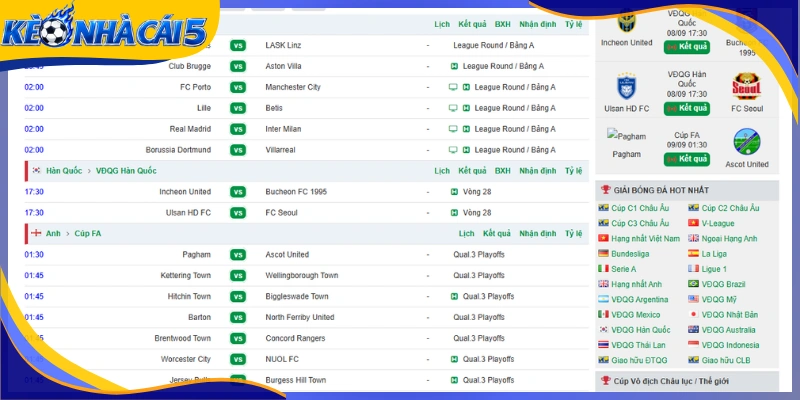Click Bucheon FC 1995 in match list
Image resolution: width=800 pixels, height=400 pixels.
click(x=296, y=192)
